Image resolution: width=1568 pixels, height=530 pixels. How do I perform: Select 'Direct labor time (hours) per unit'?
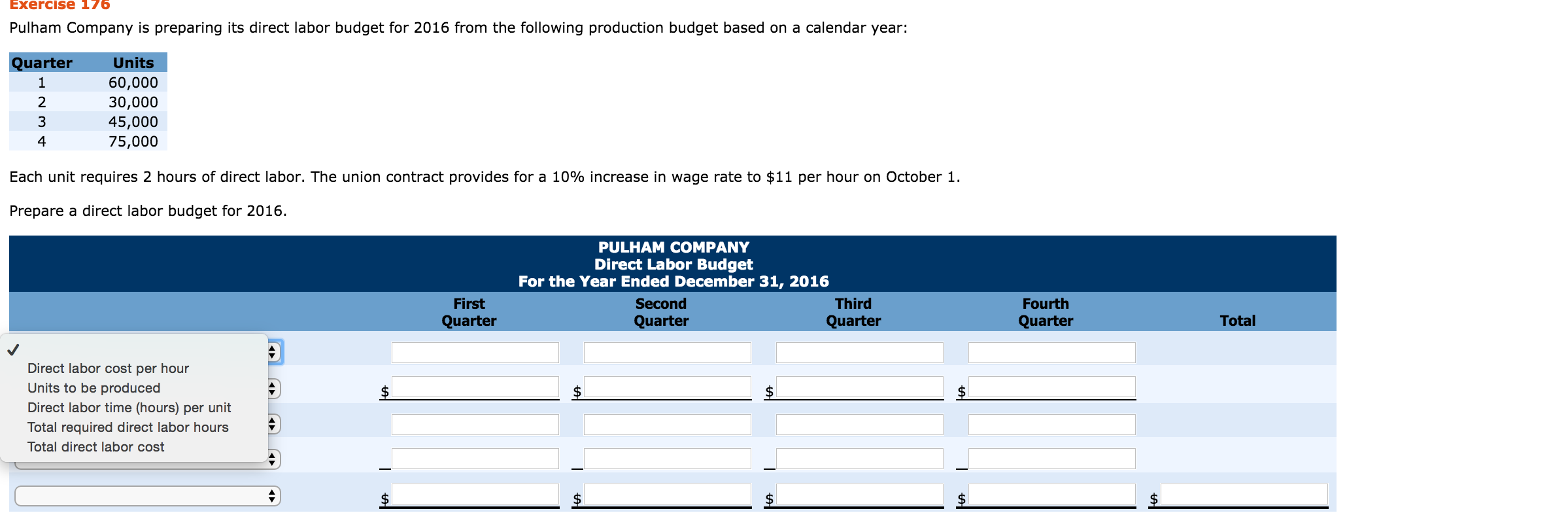click(128, 408)
